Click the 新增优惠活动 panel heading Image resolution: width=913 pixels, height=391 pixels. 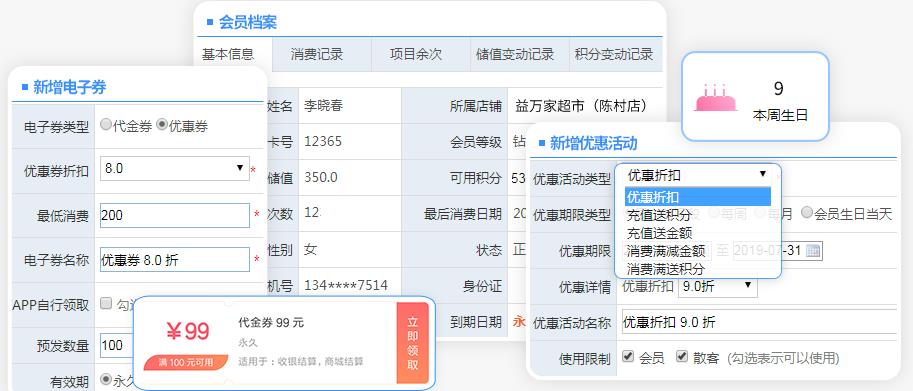coord(593,143)
